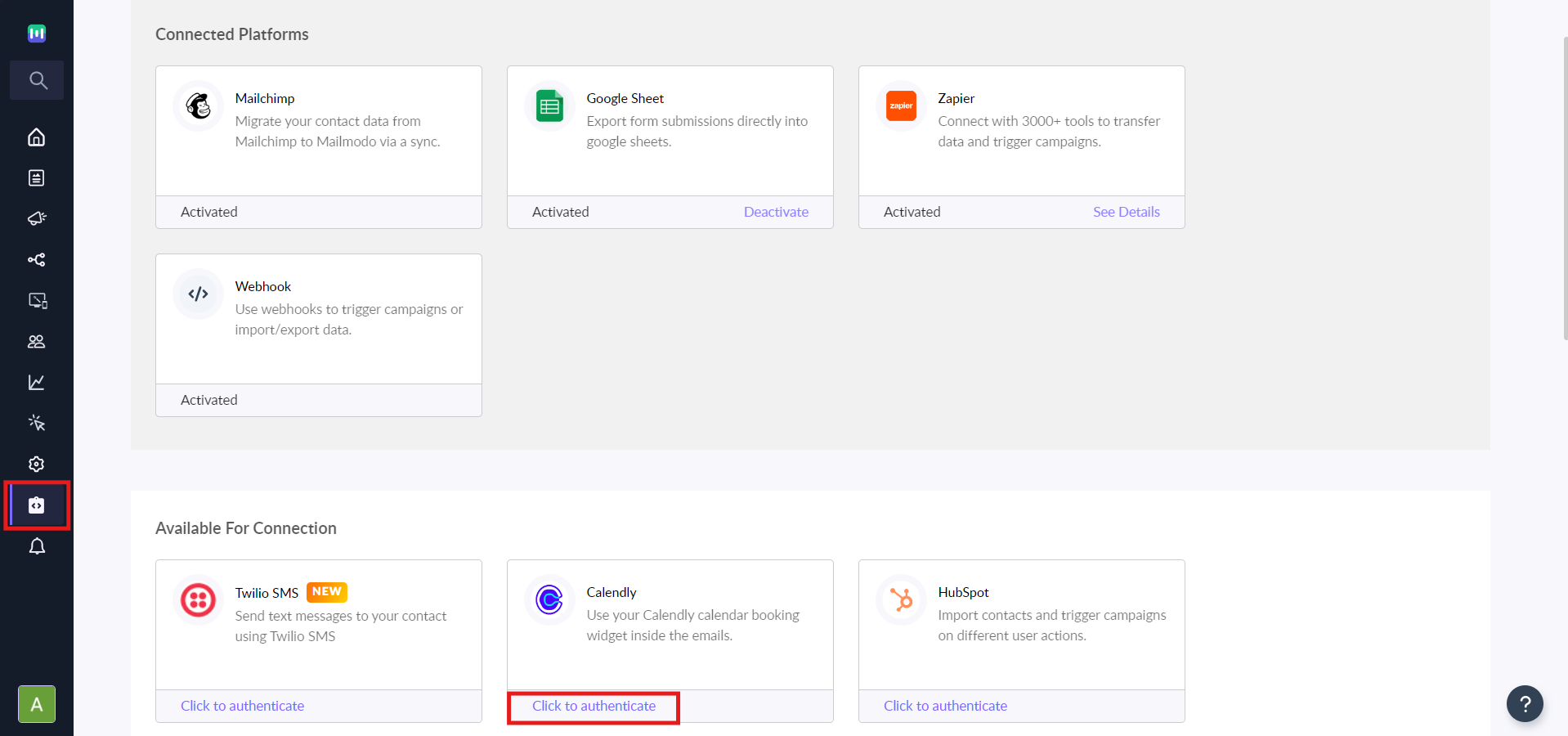Open campaigns via the megaphone icon

37,218
